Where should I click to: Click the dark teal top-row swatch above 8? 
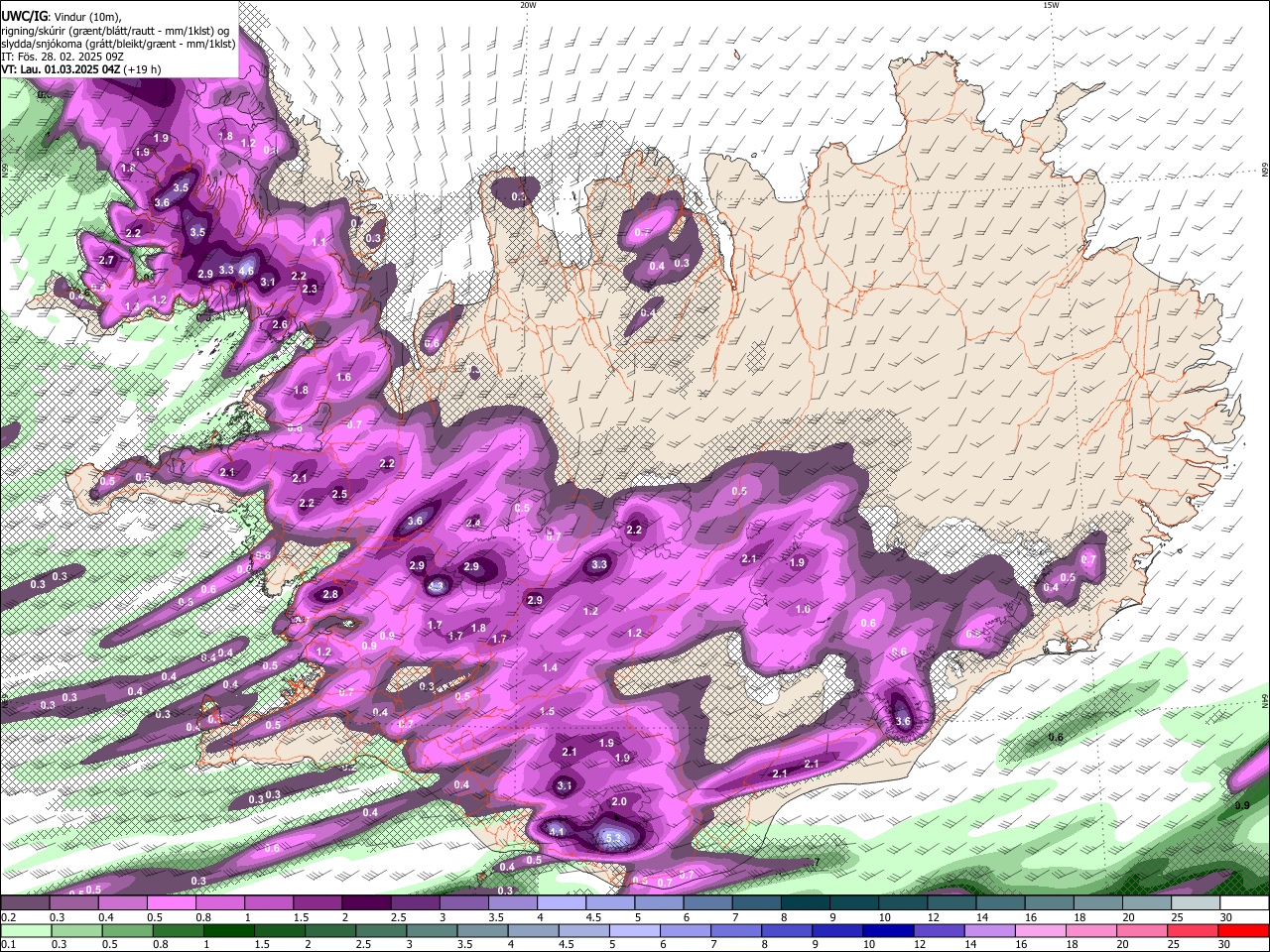point(804,903)
